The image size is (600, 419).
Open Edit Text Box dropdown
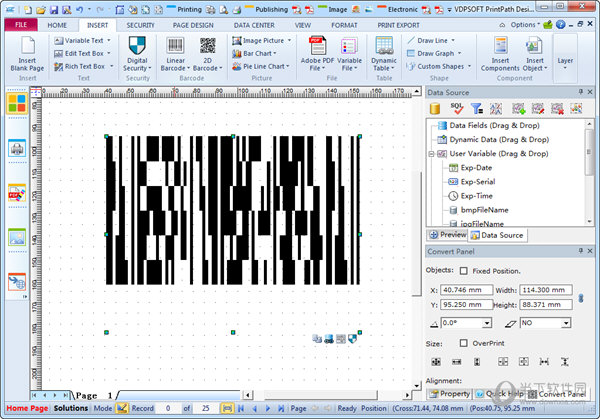click(109, 53)
